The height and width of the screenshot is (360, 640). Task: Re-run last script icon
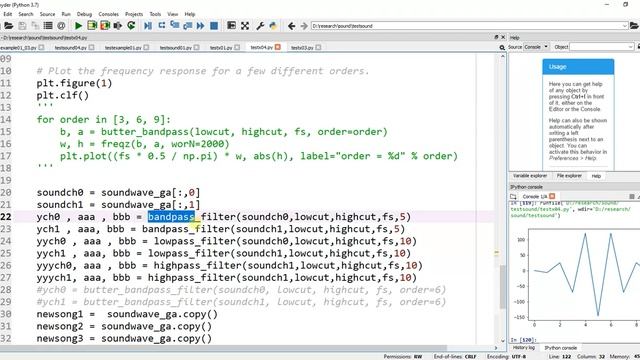coord(131,26)
